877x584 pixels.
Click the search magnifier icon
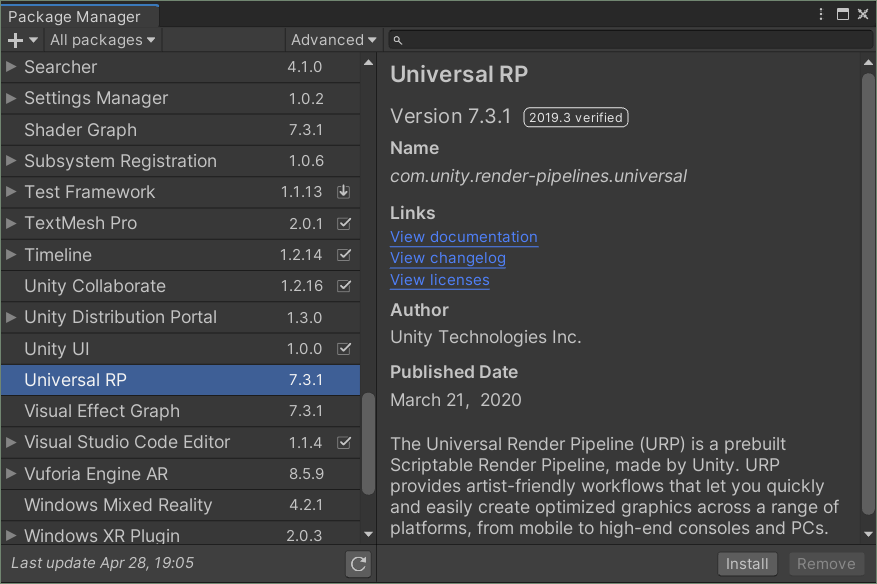click(396, 39)
